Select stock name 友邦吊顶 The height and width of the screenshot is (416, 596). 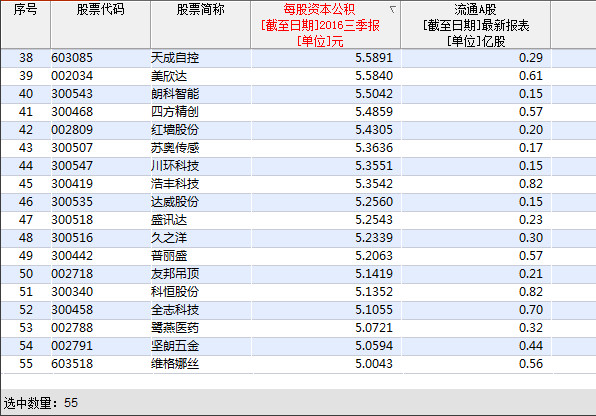click(x=175, y=274)
